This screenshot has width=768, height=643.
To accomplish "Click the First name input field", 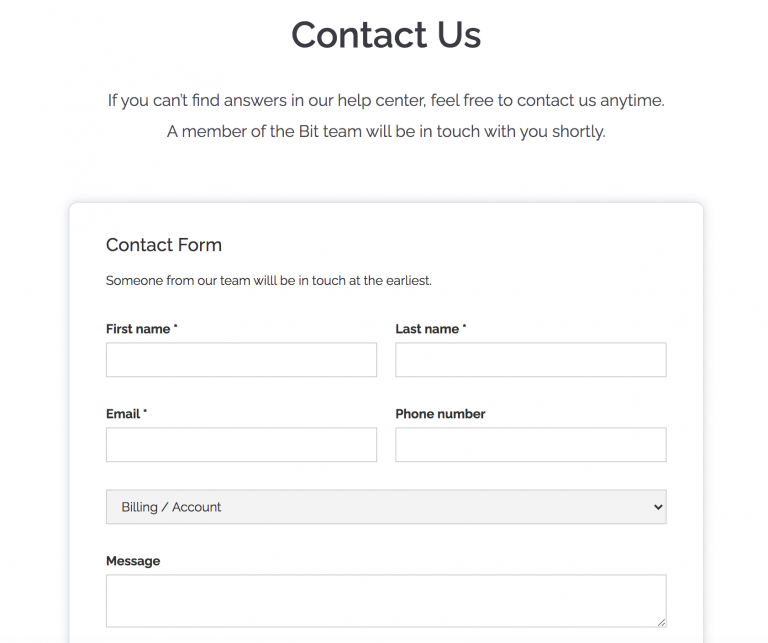I will click(241, 360).
